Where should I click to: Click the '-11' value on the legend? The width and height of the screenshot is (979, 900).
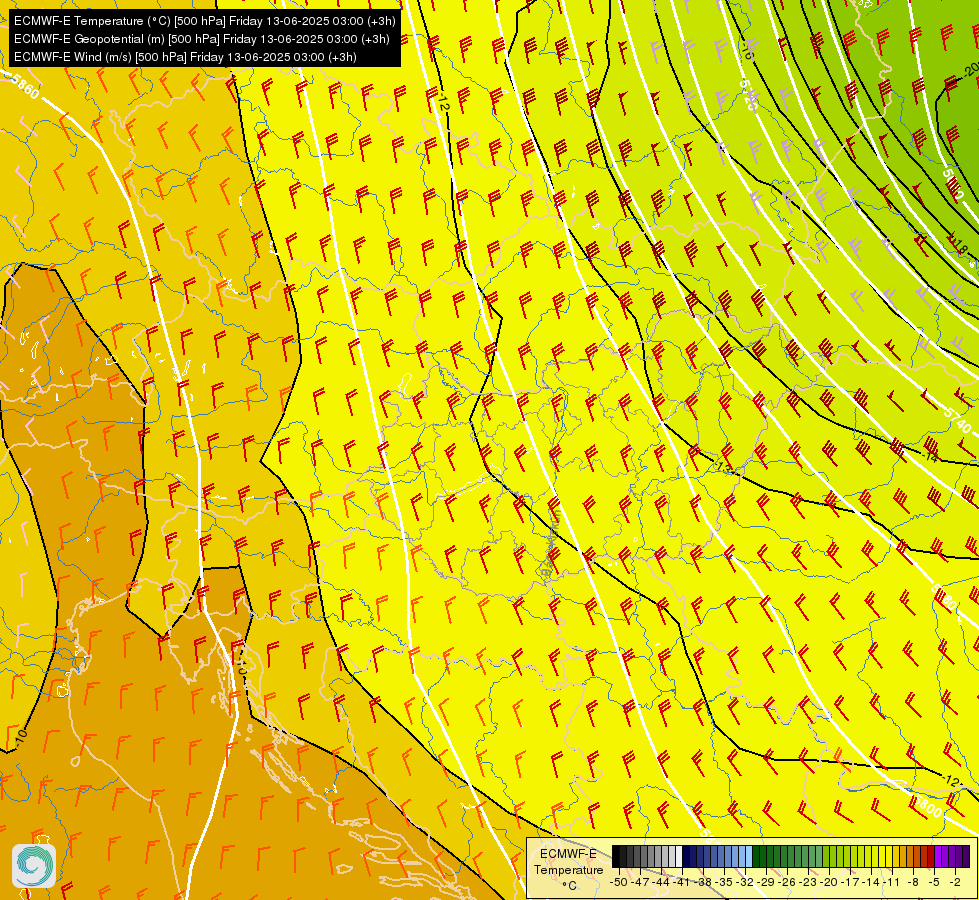pos(891,882)
